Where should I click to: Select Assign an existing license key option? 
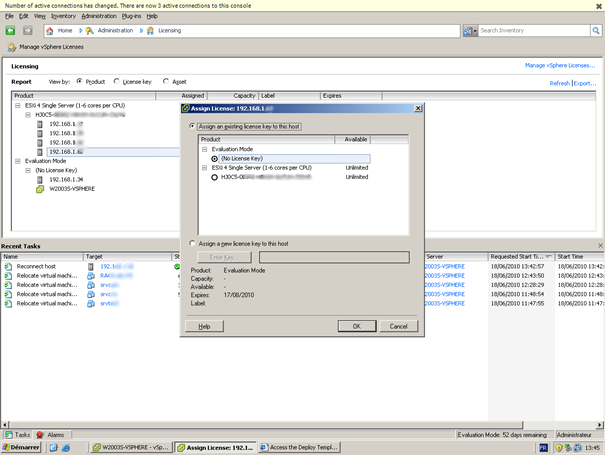(192, 126)
